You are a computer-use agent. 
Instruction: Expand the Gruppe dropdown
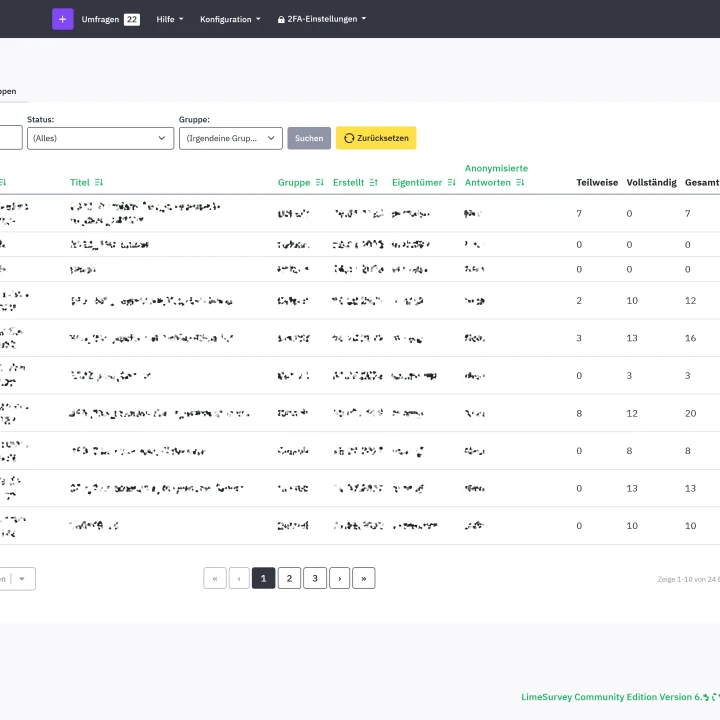[x=231, y=138]
